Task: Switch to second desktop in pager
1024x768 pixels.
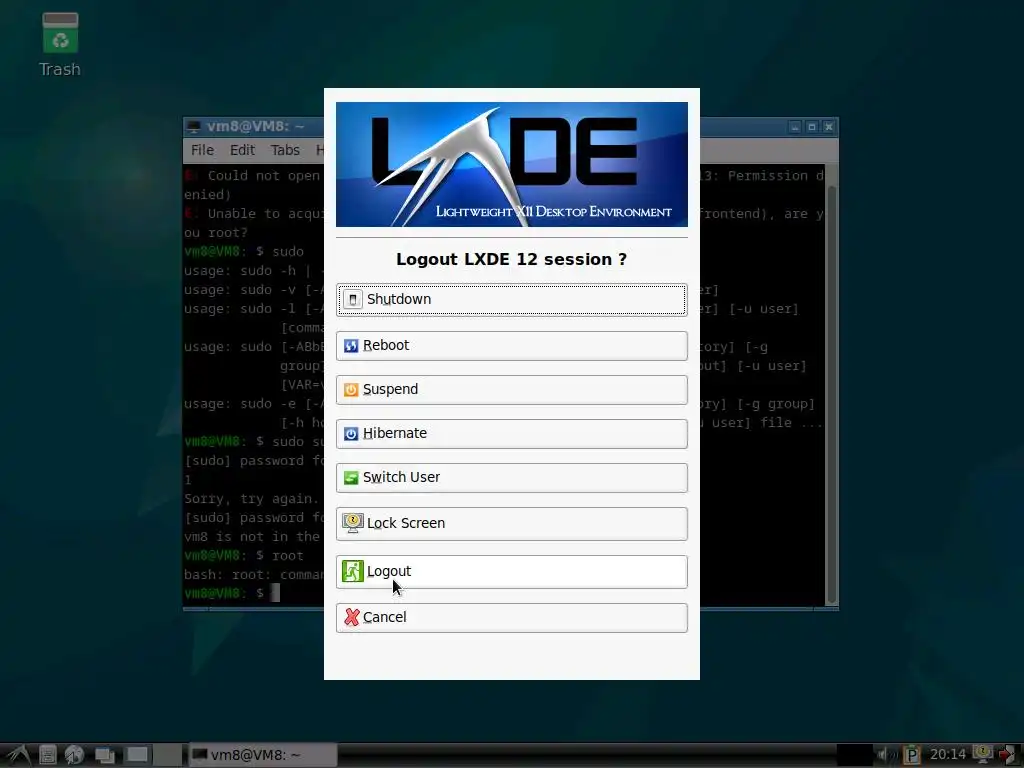Action: [168, 755]
